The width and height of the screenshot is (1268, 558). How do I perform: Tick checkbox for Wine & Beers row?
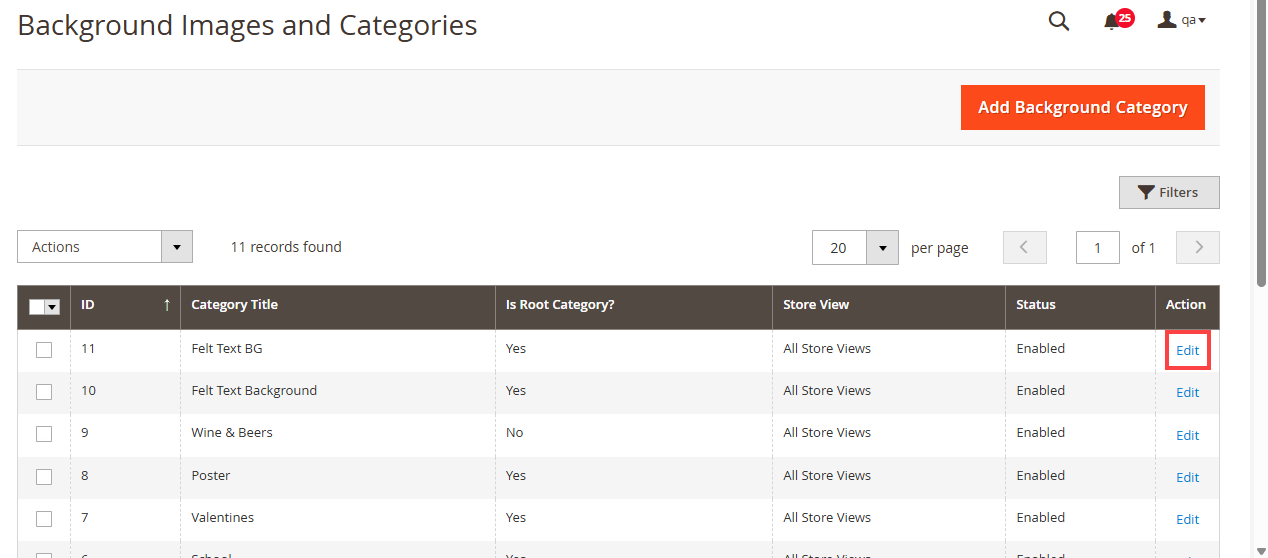tap(44, 434)
